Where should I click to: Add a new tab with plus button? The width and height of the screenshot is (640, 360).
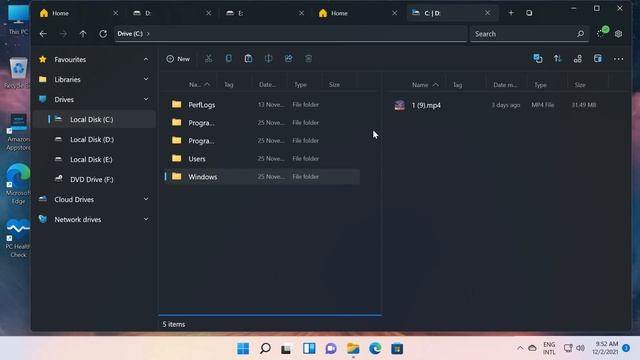511,13
